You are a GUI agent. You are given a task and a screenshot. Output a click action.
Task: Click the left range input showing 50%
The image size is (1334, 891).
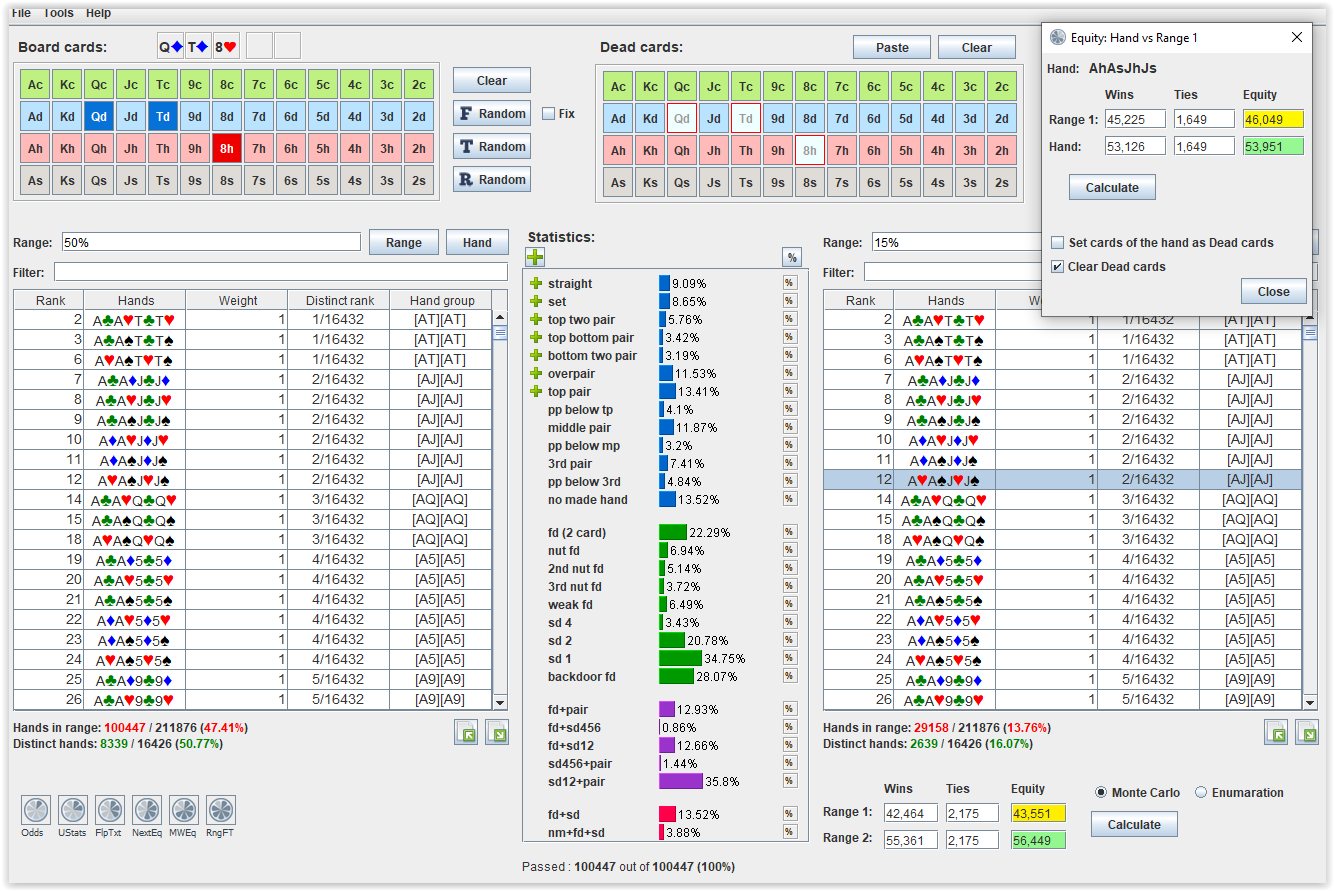click(211, 242)
